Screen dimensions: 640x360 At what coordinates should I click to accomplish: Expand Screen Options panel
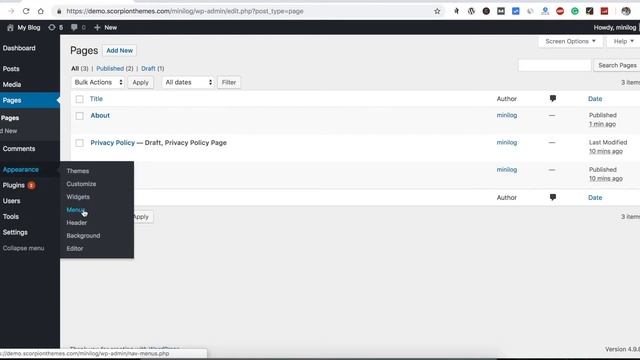570,41
